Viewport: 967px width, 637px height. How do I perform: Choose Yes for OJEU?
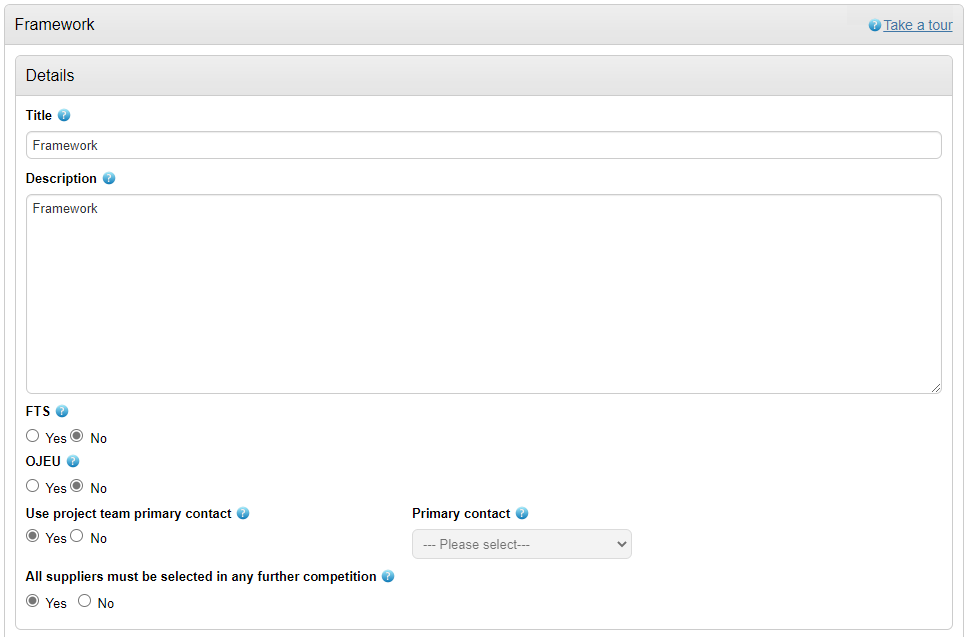point(33,486)
